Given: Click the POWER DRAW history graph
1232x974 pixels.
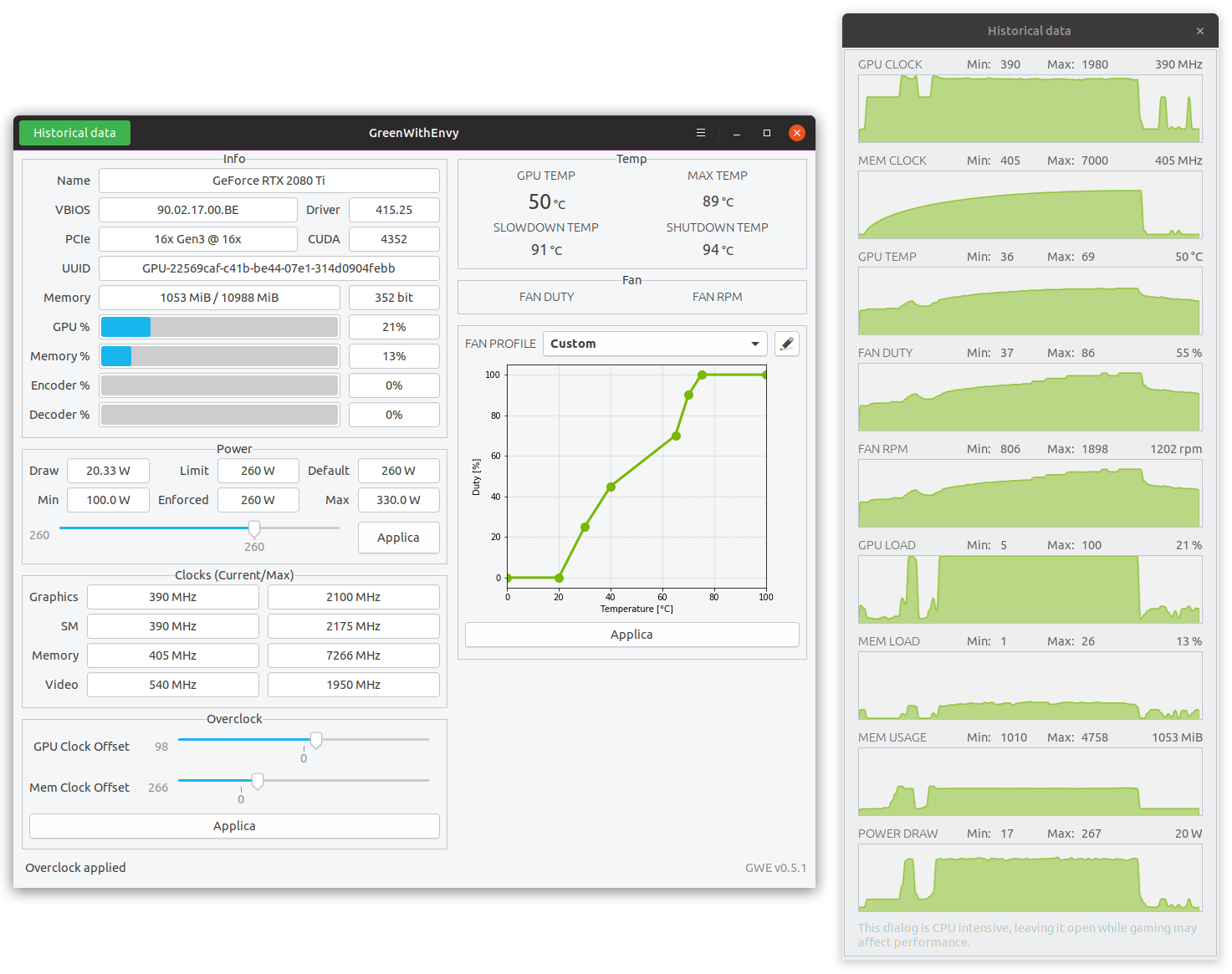Looking at the screenshot, I should tap(1030, 878).
